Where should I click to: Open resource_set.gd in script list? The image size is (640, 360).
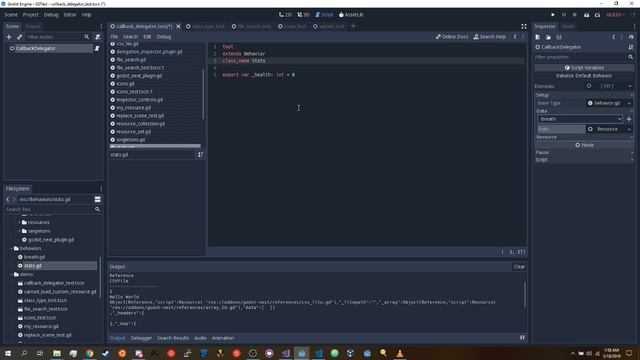pos(133,132)
